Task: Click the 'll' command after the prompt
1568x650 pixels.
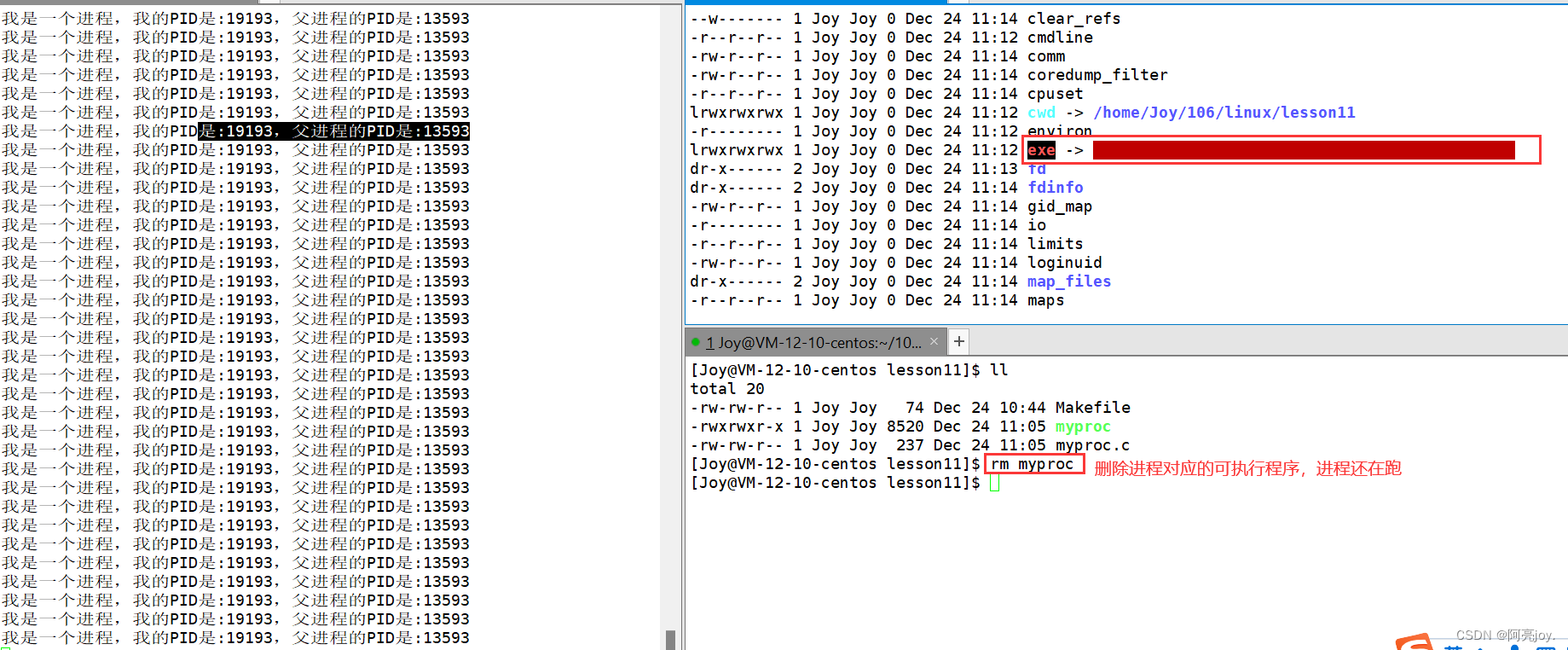Action: 999,369
